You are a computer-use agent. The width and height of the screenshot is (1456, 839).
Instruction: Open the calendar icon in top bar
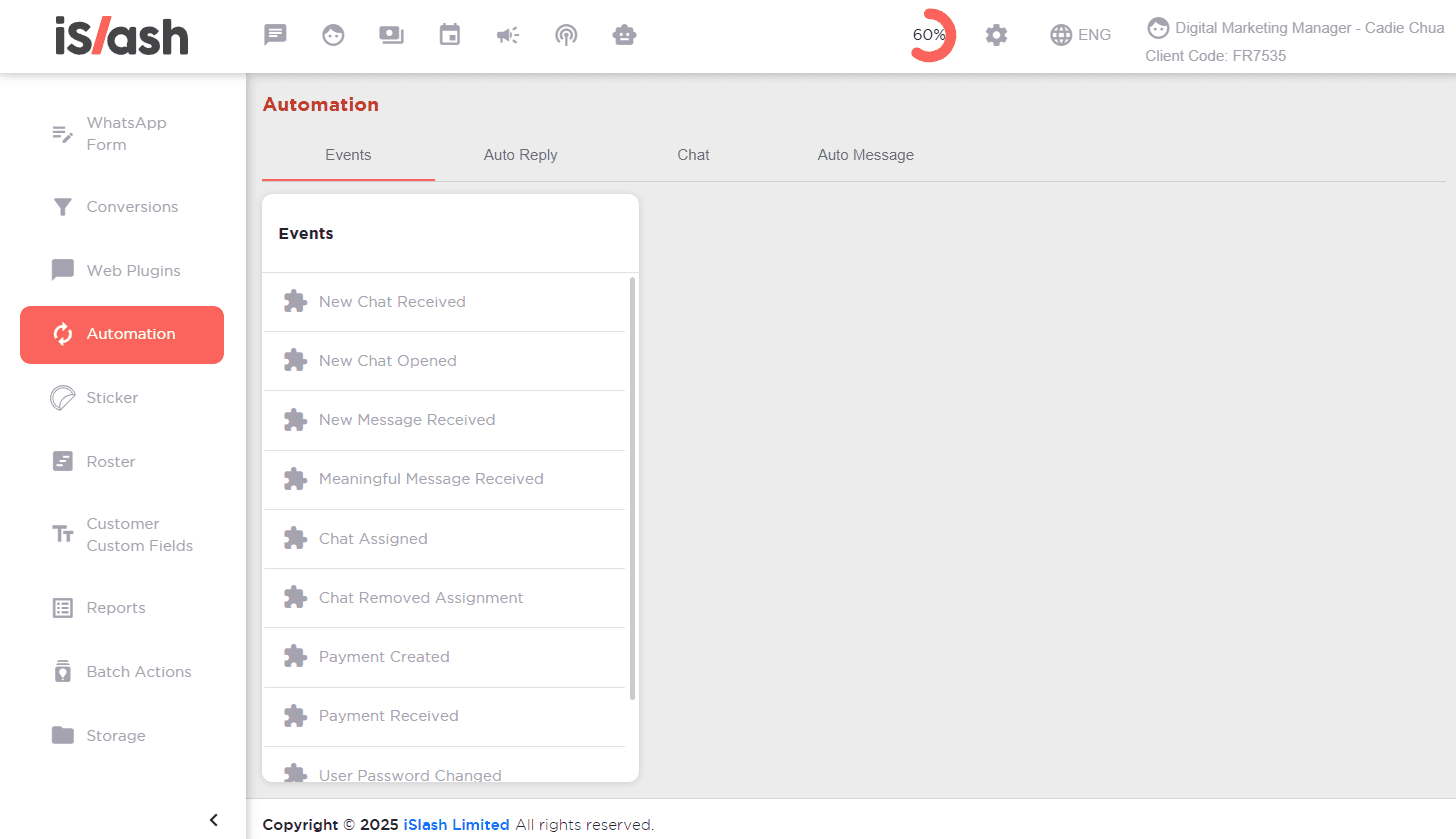(450, 35)
